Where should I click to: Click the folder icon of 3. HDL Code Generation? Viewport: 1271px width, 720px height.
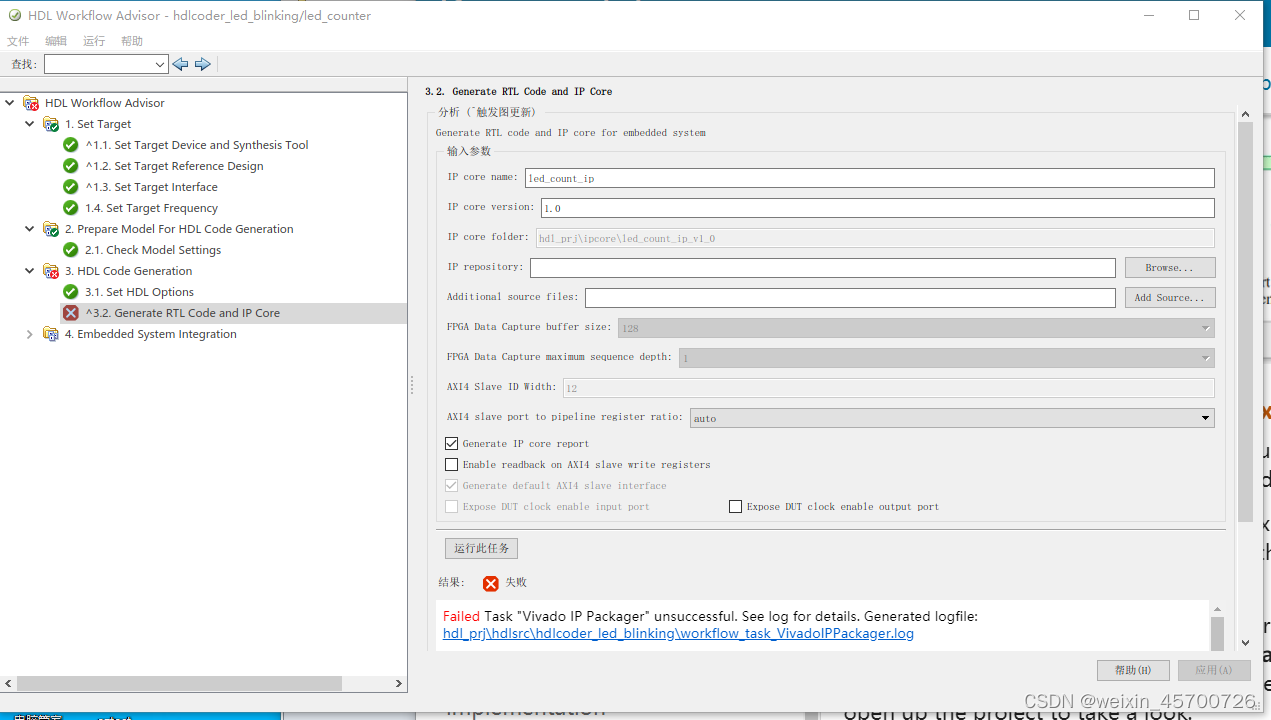(x=51, y=270)
